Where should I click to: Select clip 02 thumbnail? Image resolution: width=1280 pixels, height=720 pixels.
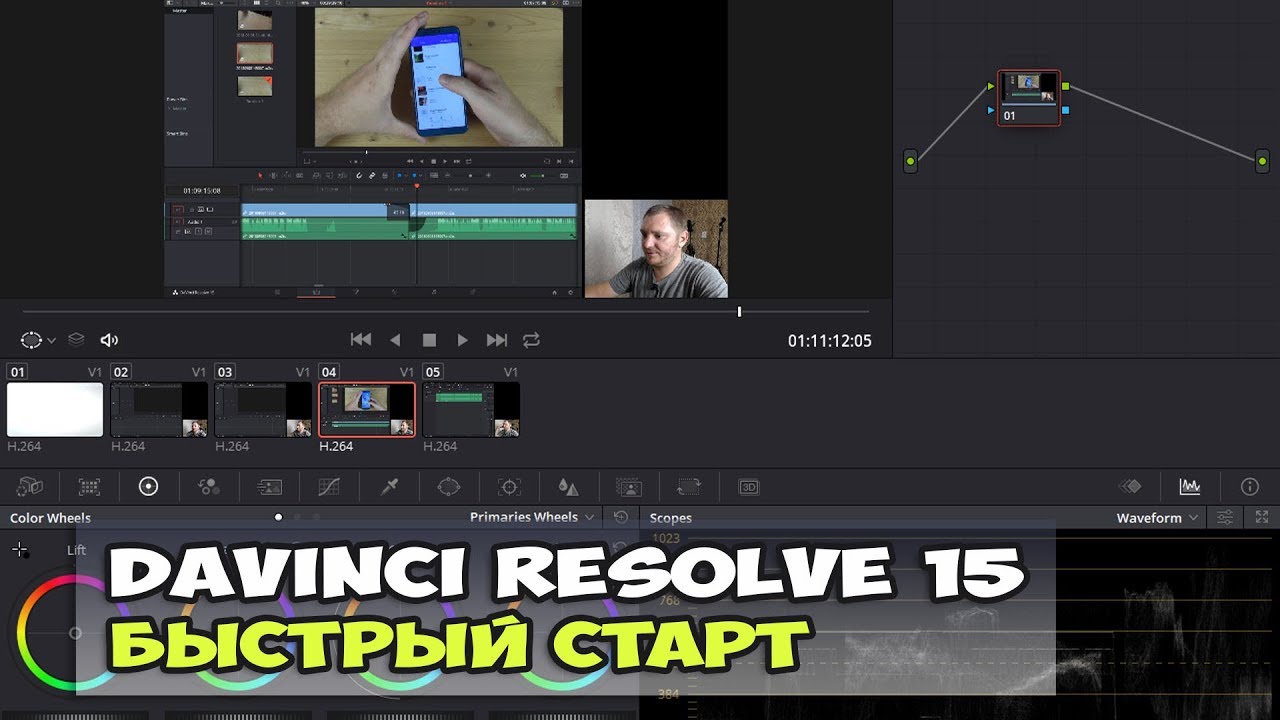coord(159,410)
